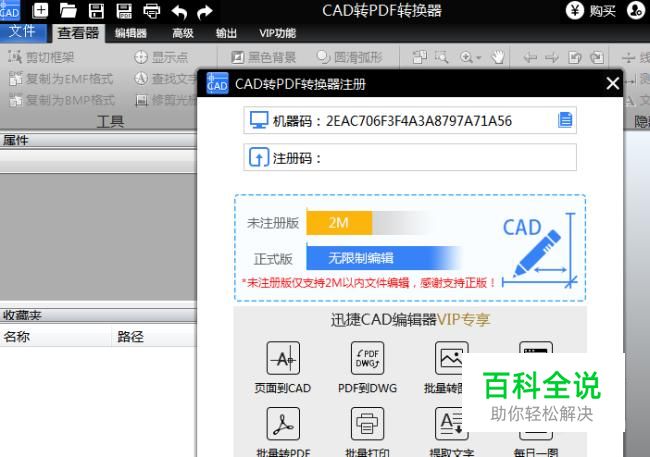Click the user account icon
The height and width of the screenshot is (457, 650).
tap(635, 10)
